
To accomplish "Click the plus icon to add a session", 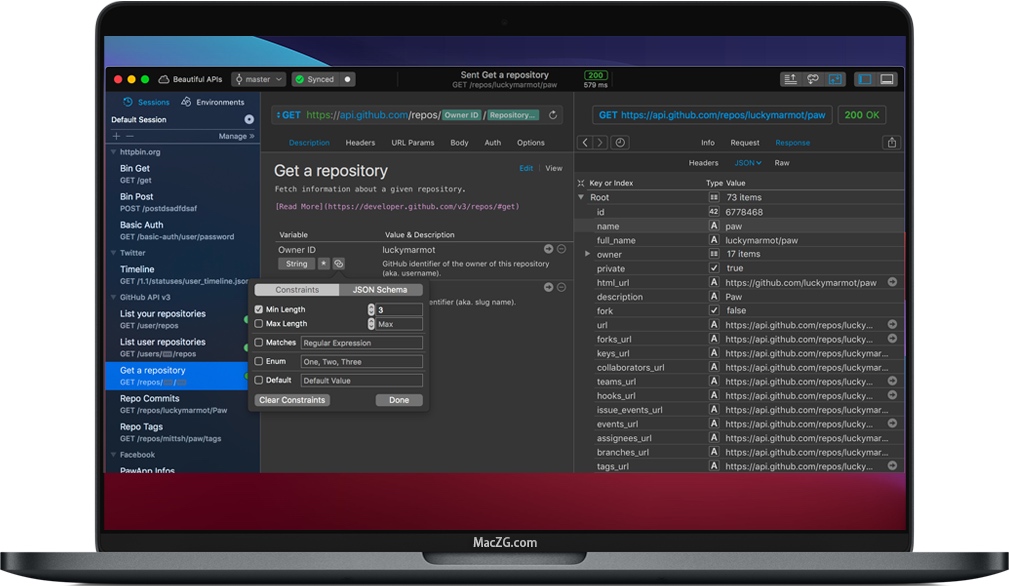I will click(116, 136).
